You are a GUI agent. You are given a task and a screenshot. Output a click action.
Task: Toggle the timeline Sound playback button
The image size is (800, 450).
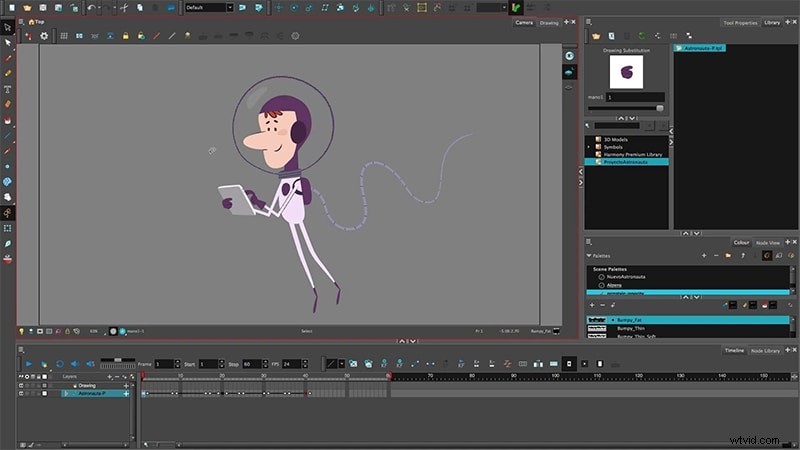click(75, 364)
